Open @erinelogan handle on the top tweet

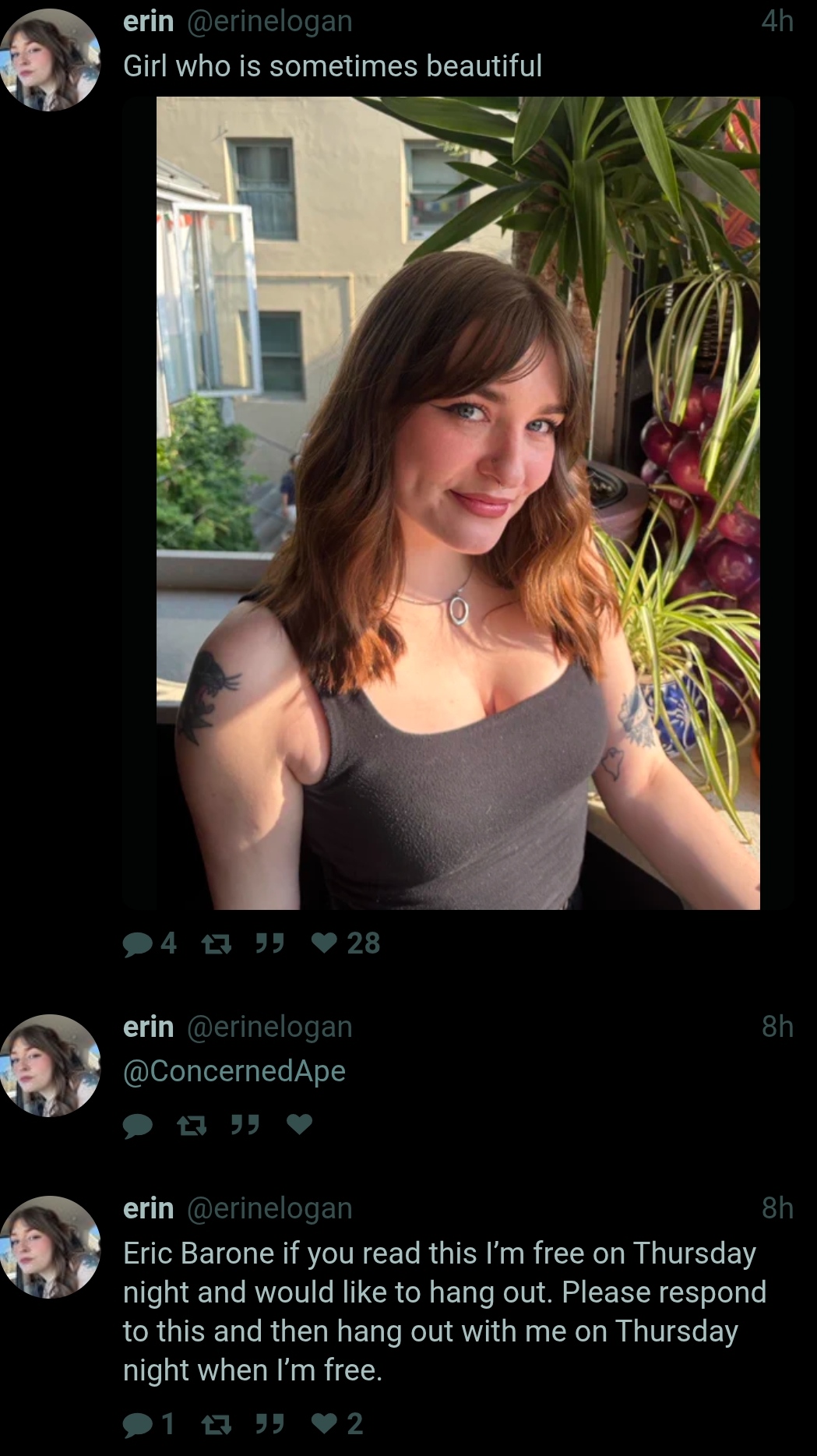tap(269, 22)
